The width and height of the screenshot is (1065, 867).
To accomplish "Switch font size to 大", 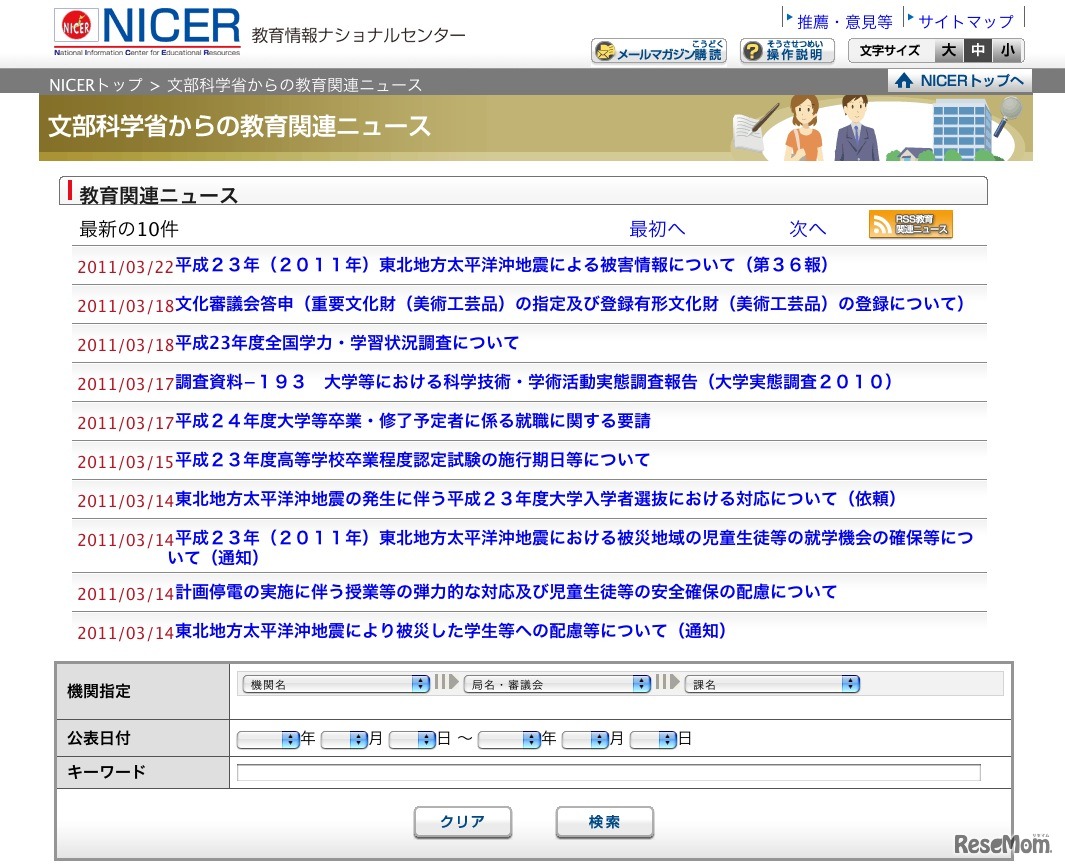I will click(948, 50).
